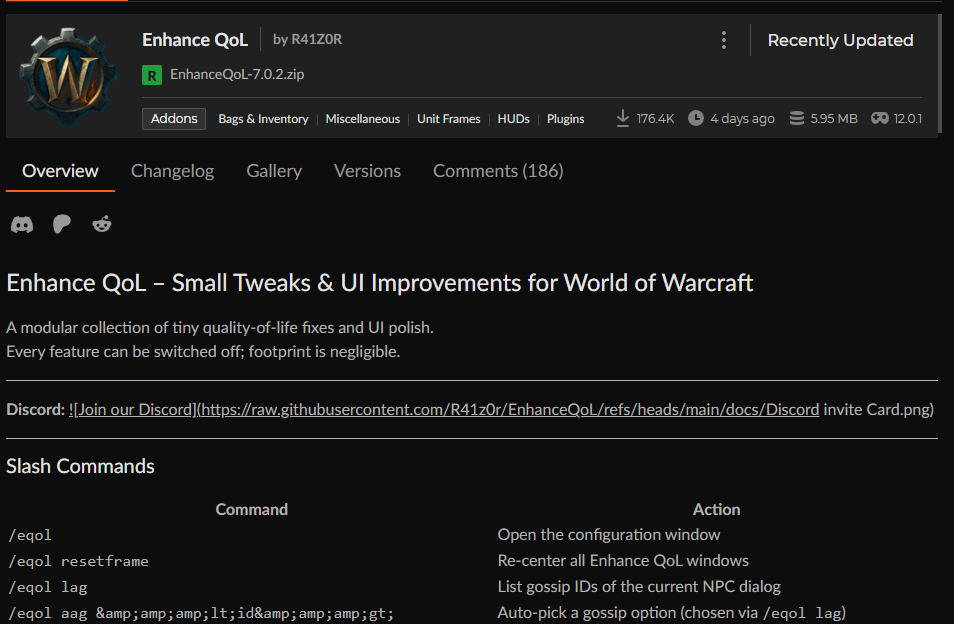Image resolution: width=954 pixels, height=624 pixels.
Task: Click 'Re-center all Enhance QoL windows' cell
Action: pos(623,561)
